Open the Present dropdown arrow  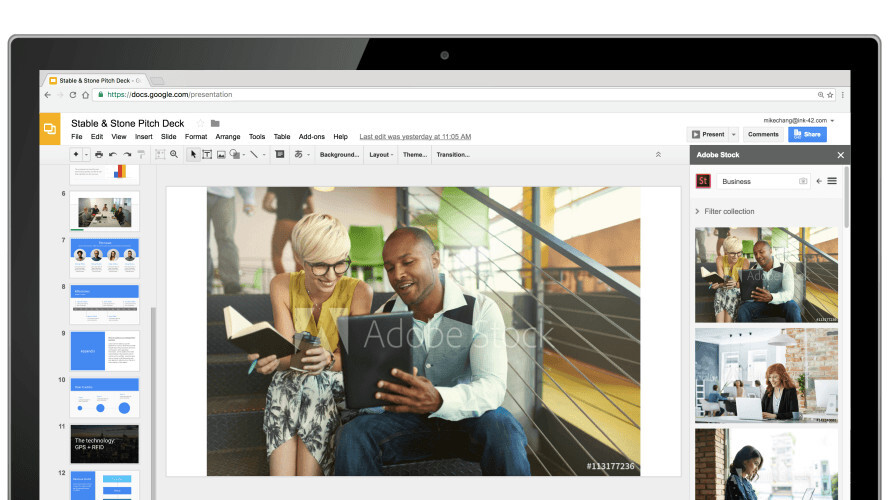[733, 134]
